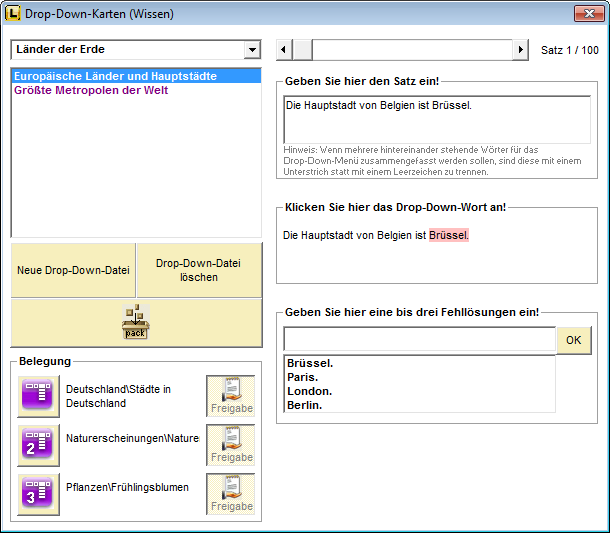Click purple slot 2 assignment icon
The width and height of the screenshot is (610, 533).
pos(39,445)
